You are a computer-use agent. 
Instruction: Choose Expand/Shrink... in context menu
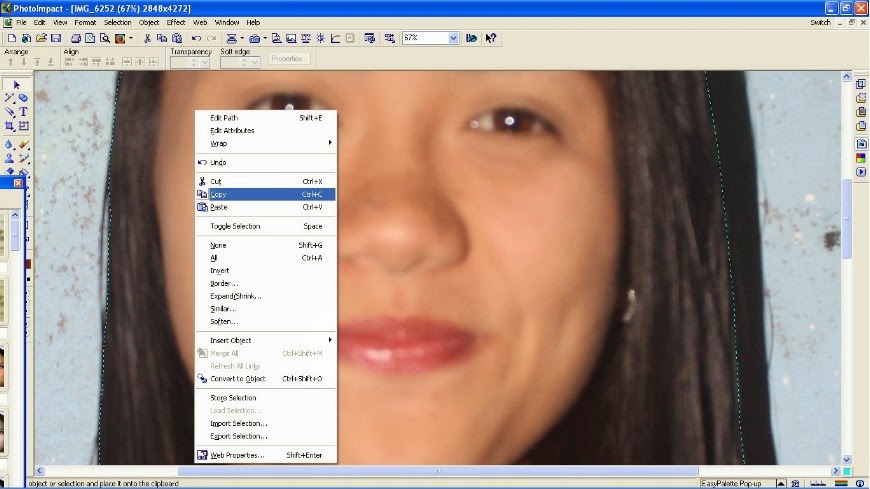266,296
